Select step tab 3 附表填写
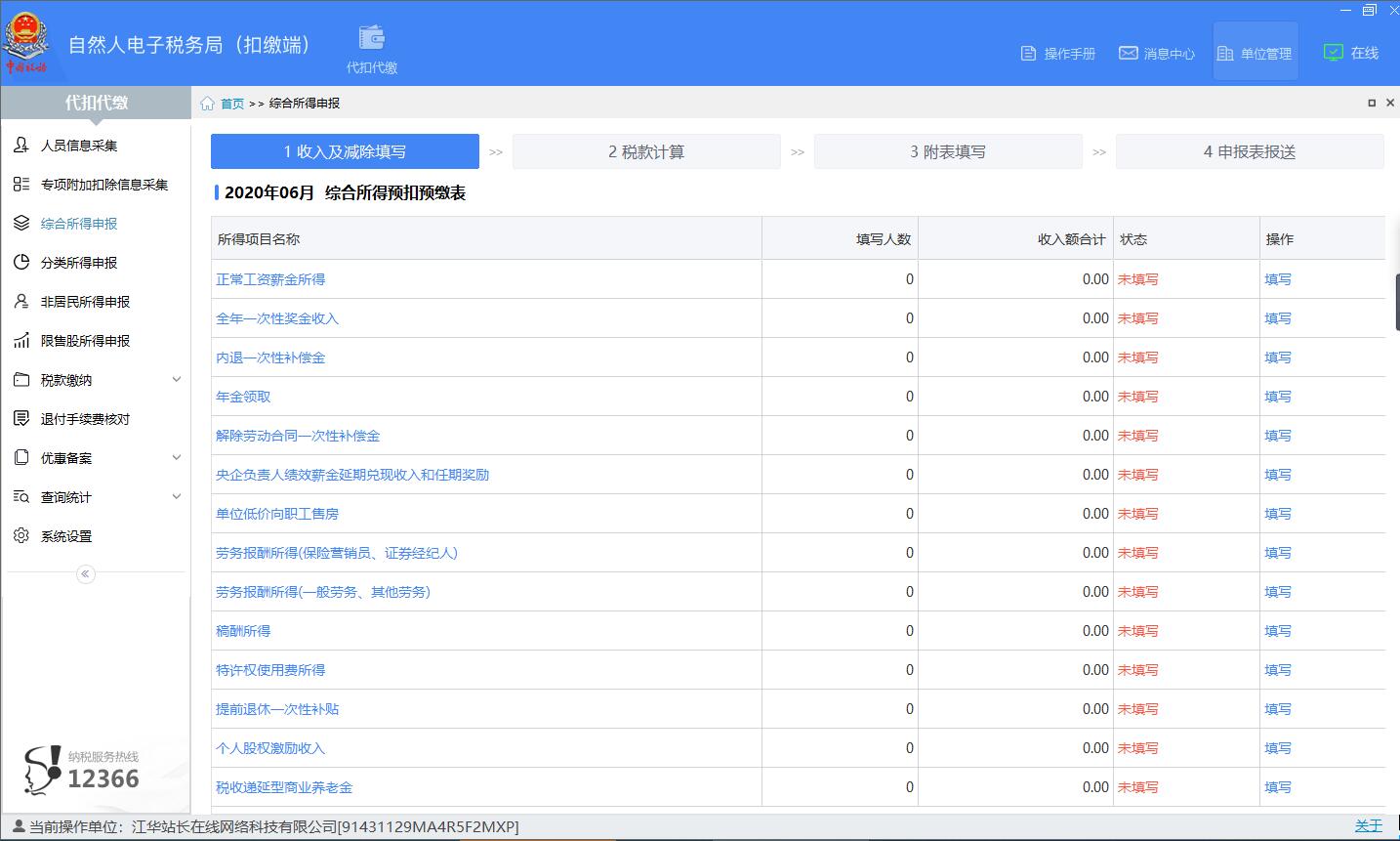The image size is (1400, 841). coord(948,151)
